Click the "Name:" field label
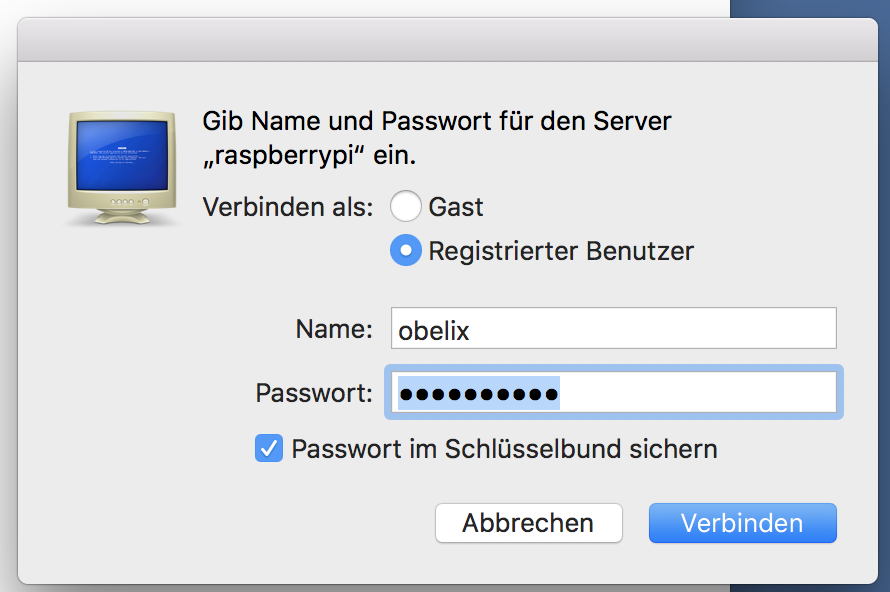Viewport: 890px width, 592px height. [334, 329]
